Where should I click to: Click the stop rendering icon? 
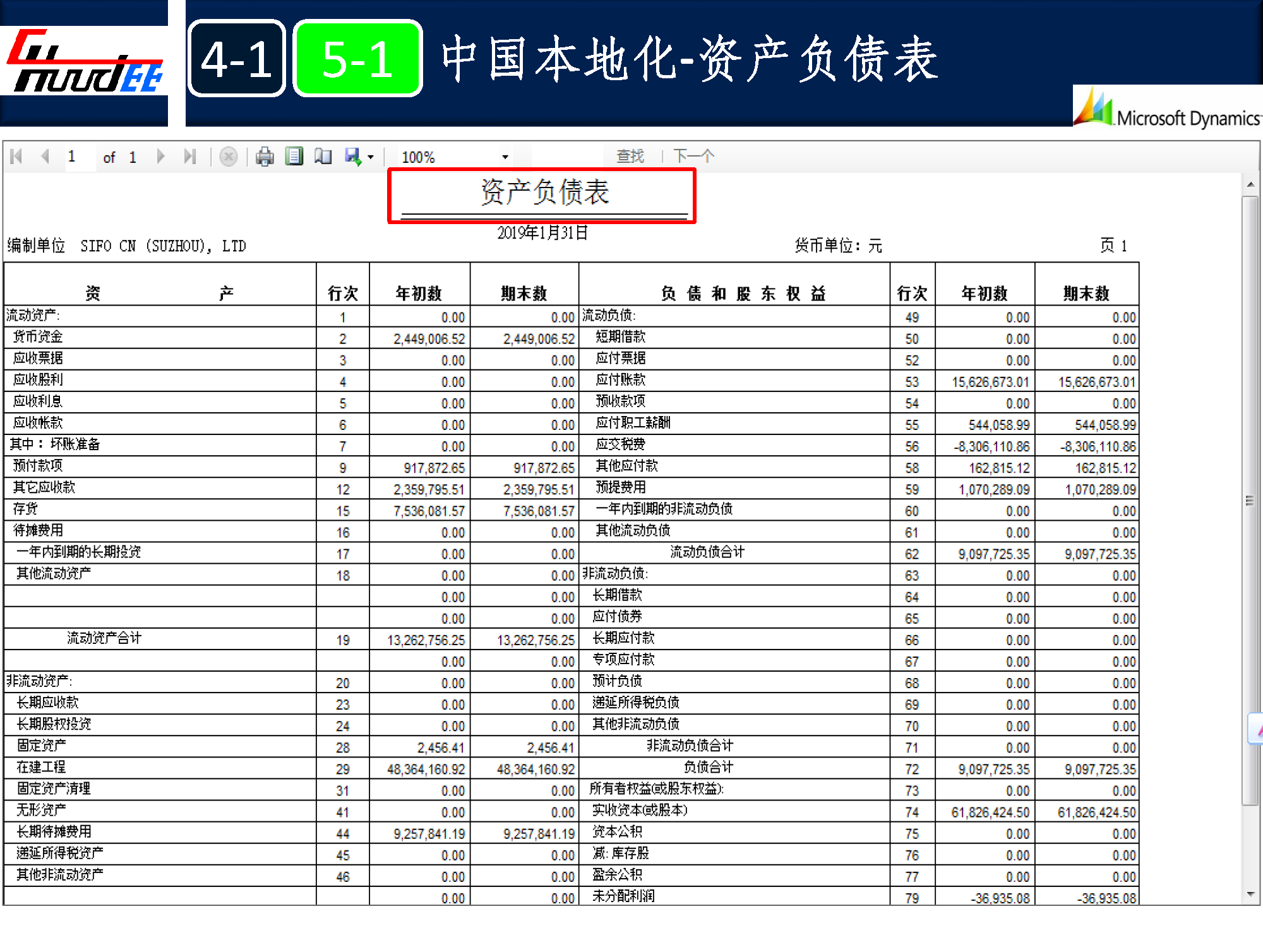229,157
